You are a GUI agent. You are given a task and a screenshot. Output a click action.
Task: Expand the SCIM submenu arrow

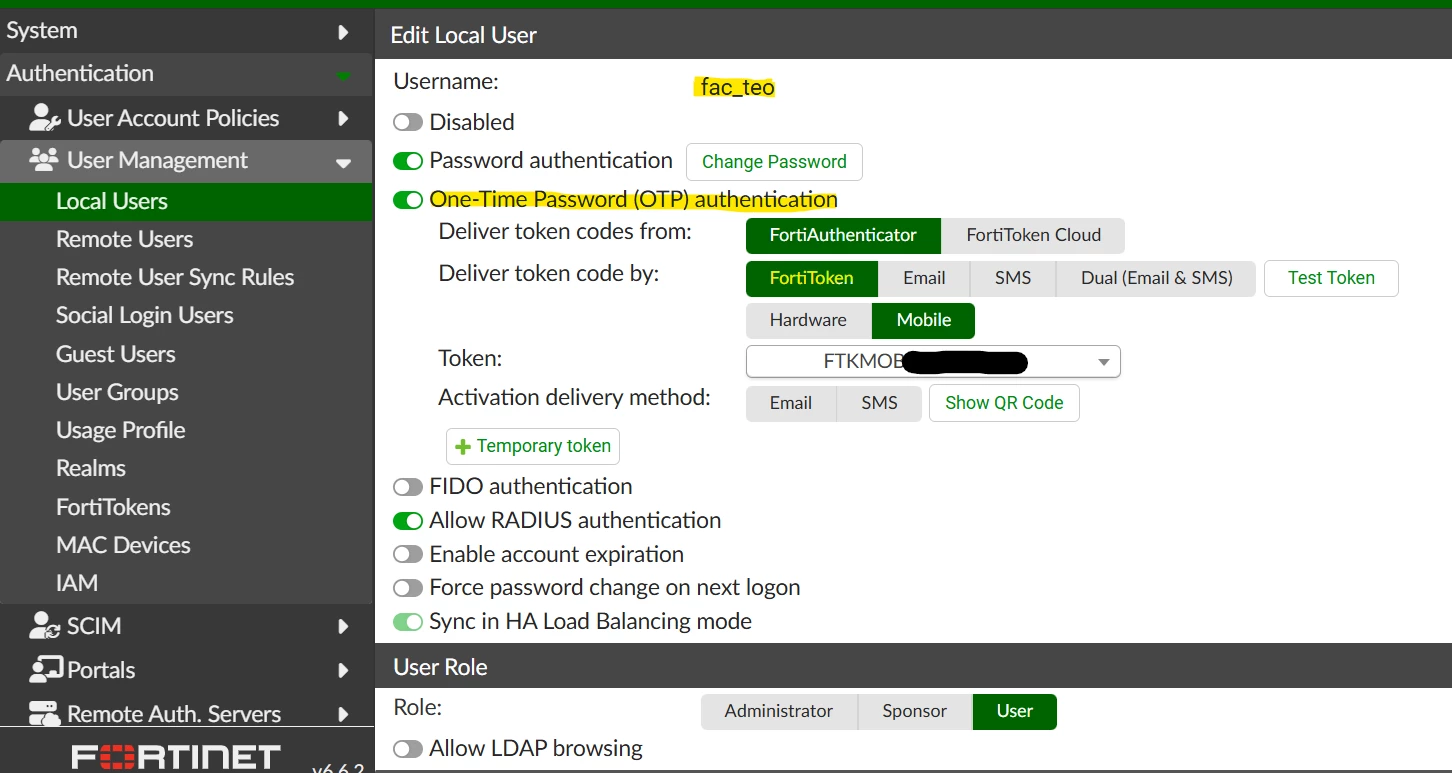pos(343,627)
